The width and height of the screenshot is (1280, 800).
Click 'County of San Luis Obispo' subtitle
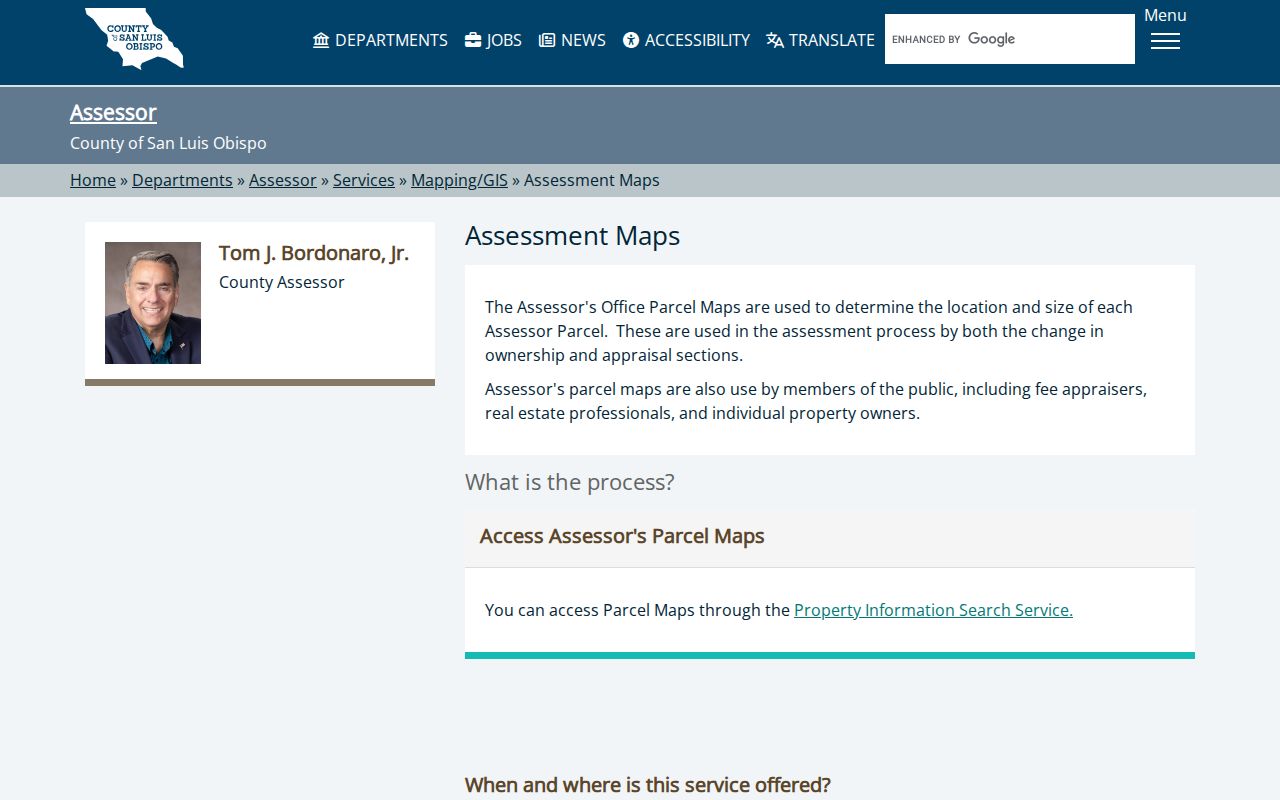[x=168, y=143]
